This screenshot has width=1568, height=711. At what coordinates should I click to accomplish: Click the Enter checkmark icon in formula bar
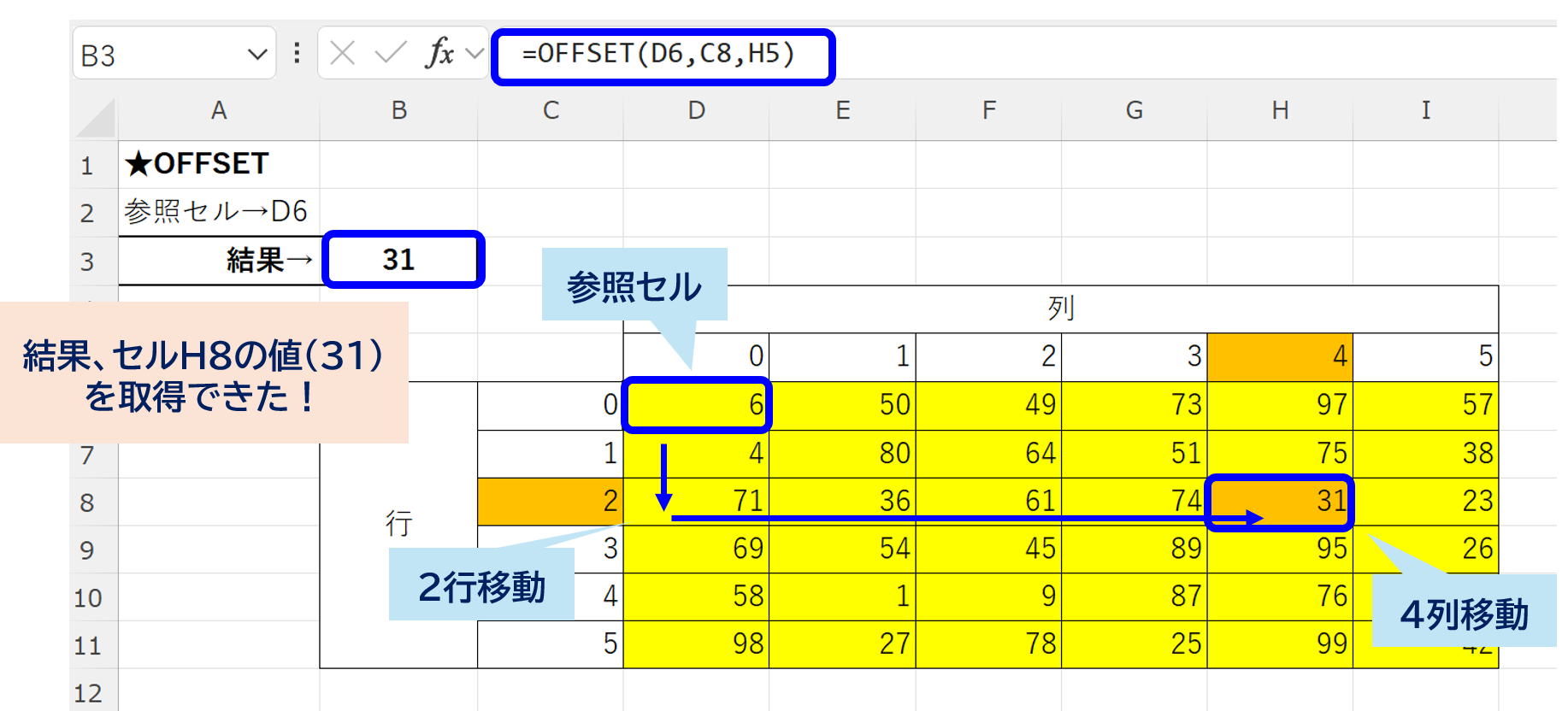[x=391, y=54]
